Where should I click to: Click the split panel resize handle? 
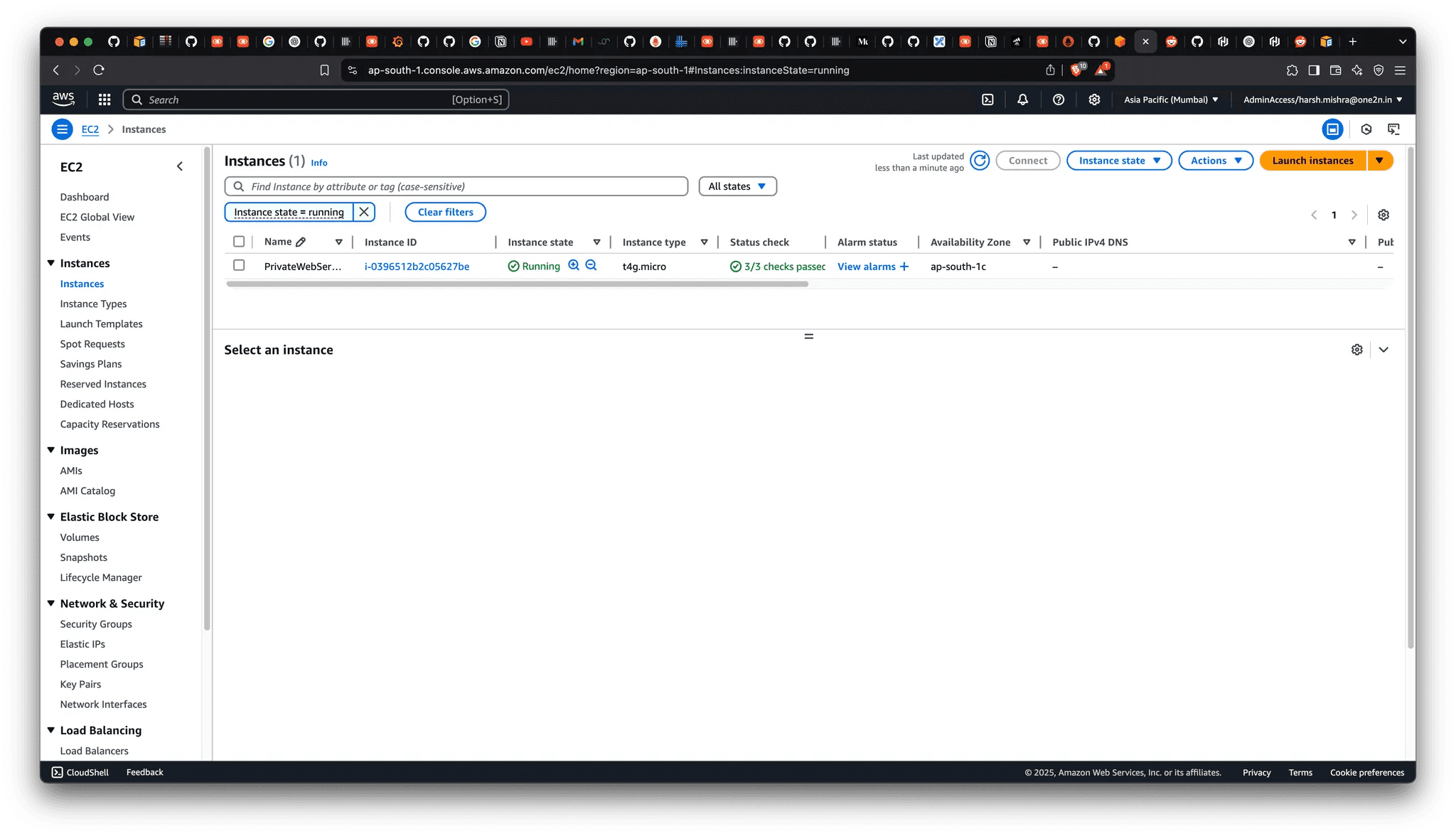808,336
